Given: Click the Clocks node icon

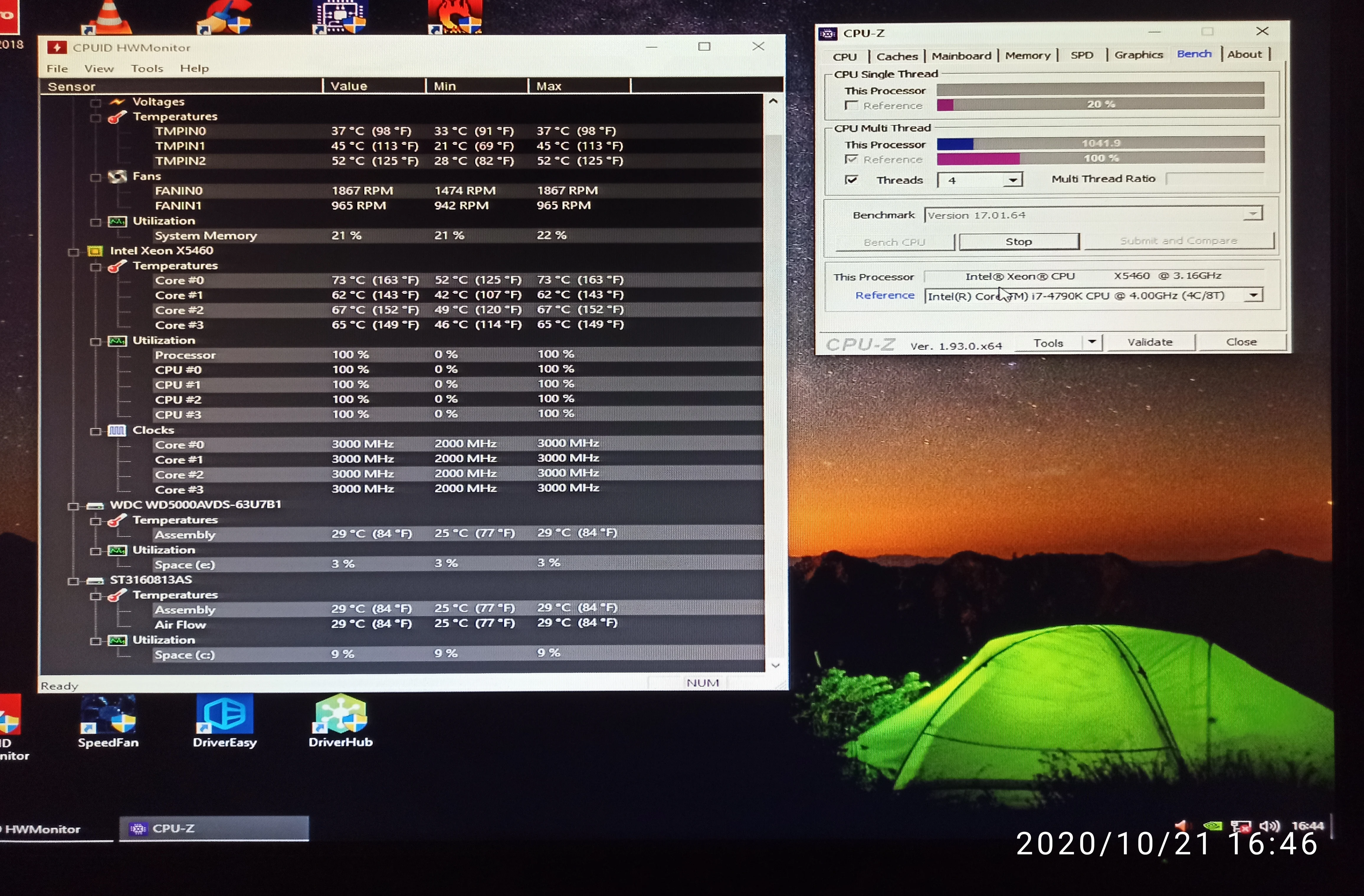Looking at the screenshot, I should click(117, 430).
